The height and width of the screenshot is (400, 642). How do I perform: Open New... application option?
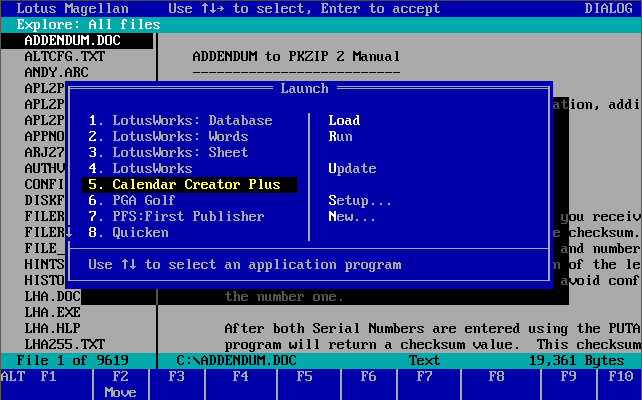(x=352, y=217)
